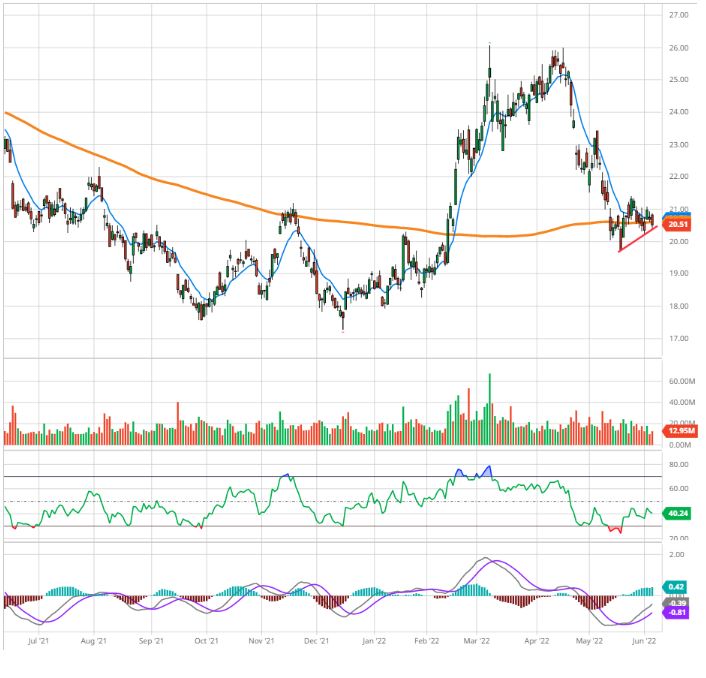Click the Jul '21 date label

(x=38, y=641)
